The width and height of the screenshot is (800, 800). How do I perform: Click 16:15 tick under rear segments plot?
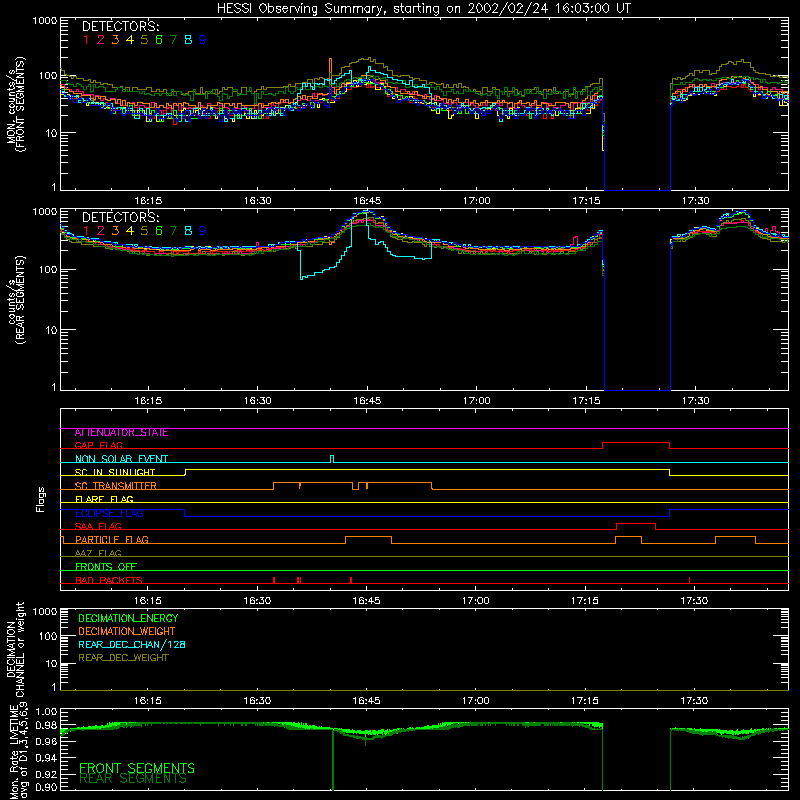point(148,401)
